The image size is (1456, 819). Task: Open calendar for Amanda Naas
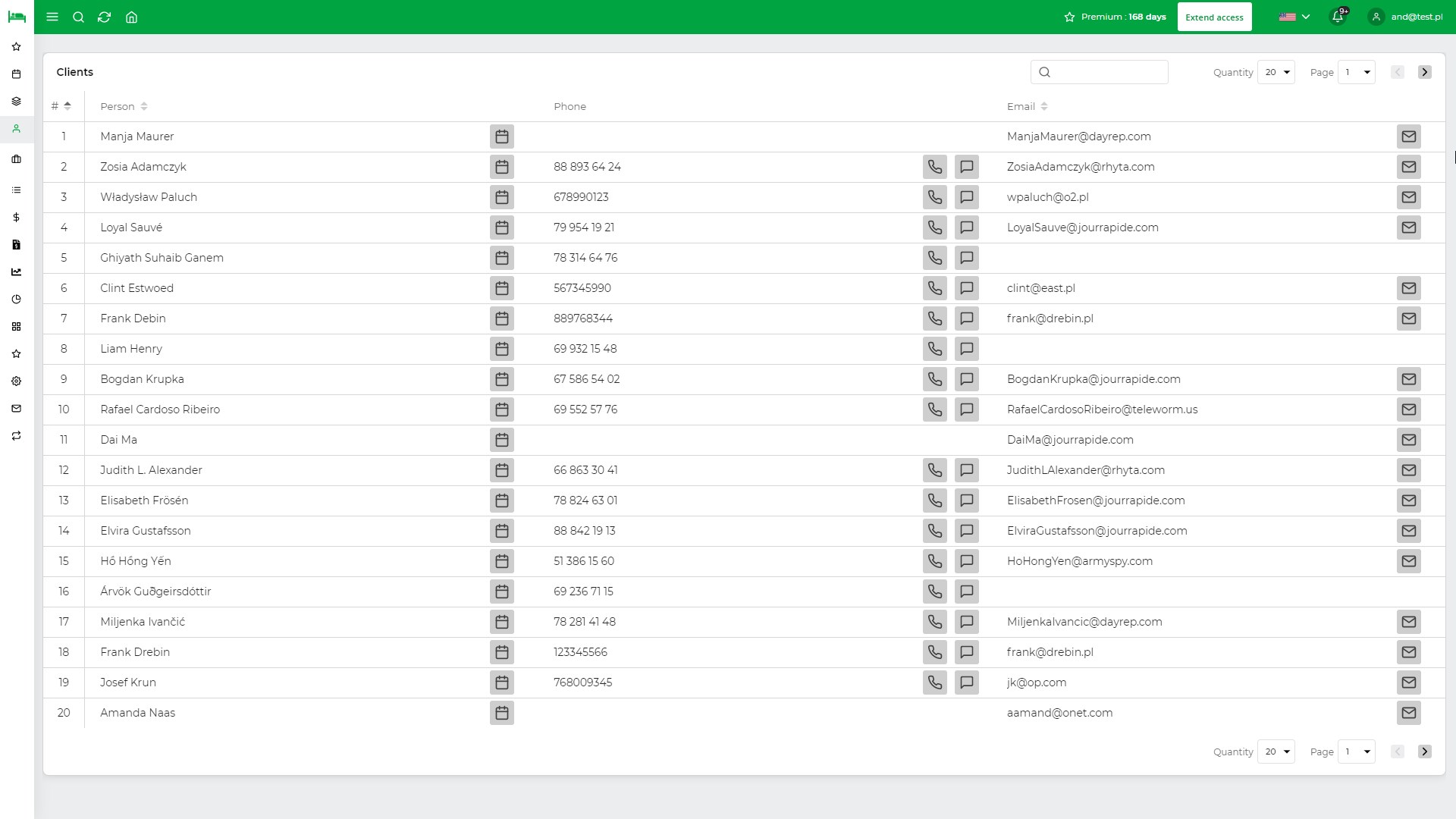[x=501, y=713]
